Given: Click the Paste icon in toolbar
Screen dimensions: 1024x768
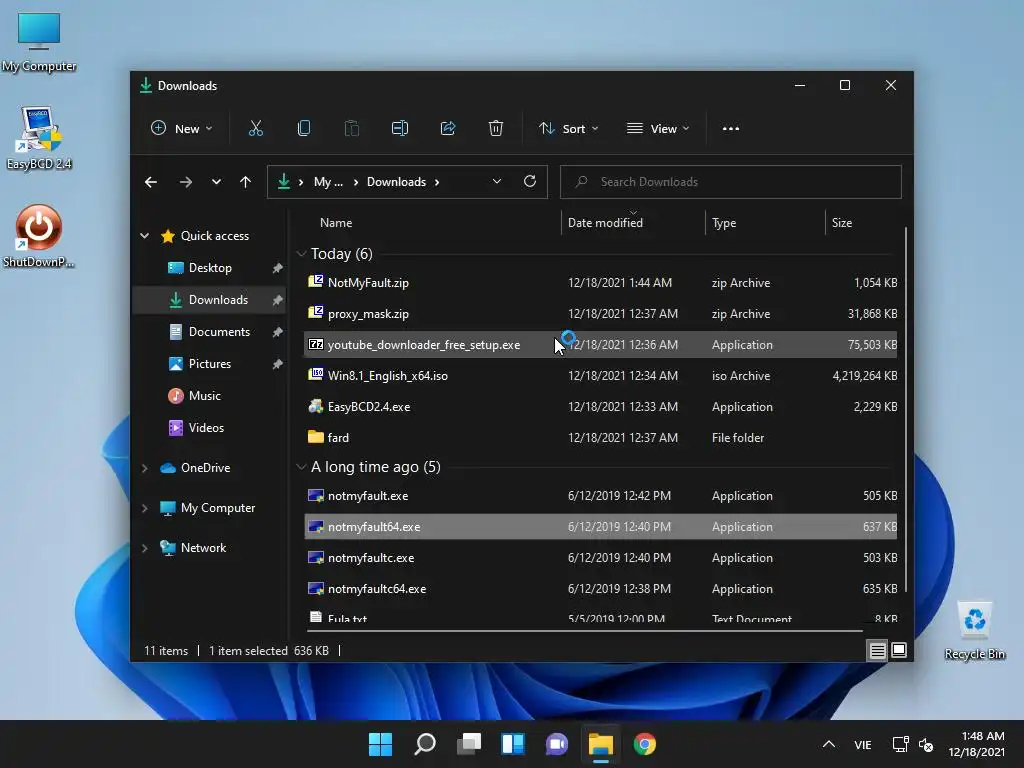Looking at the screenshot, I should [x=351, y=129].
